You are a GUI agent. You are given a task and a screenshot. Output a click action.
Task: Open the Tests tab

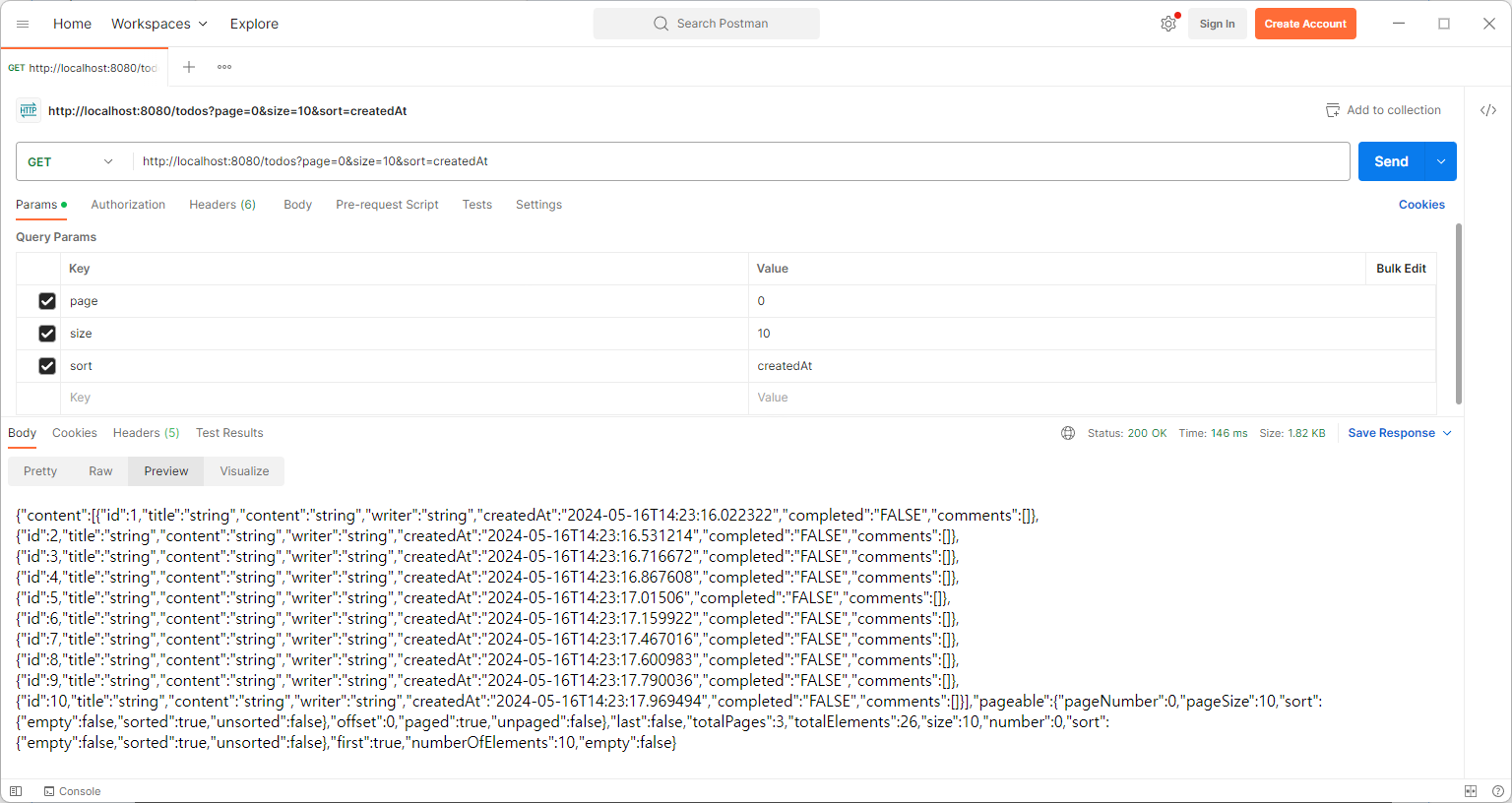tap(477, 205)
